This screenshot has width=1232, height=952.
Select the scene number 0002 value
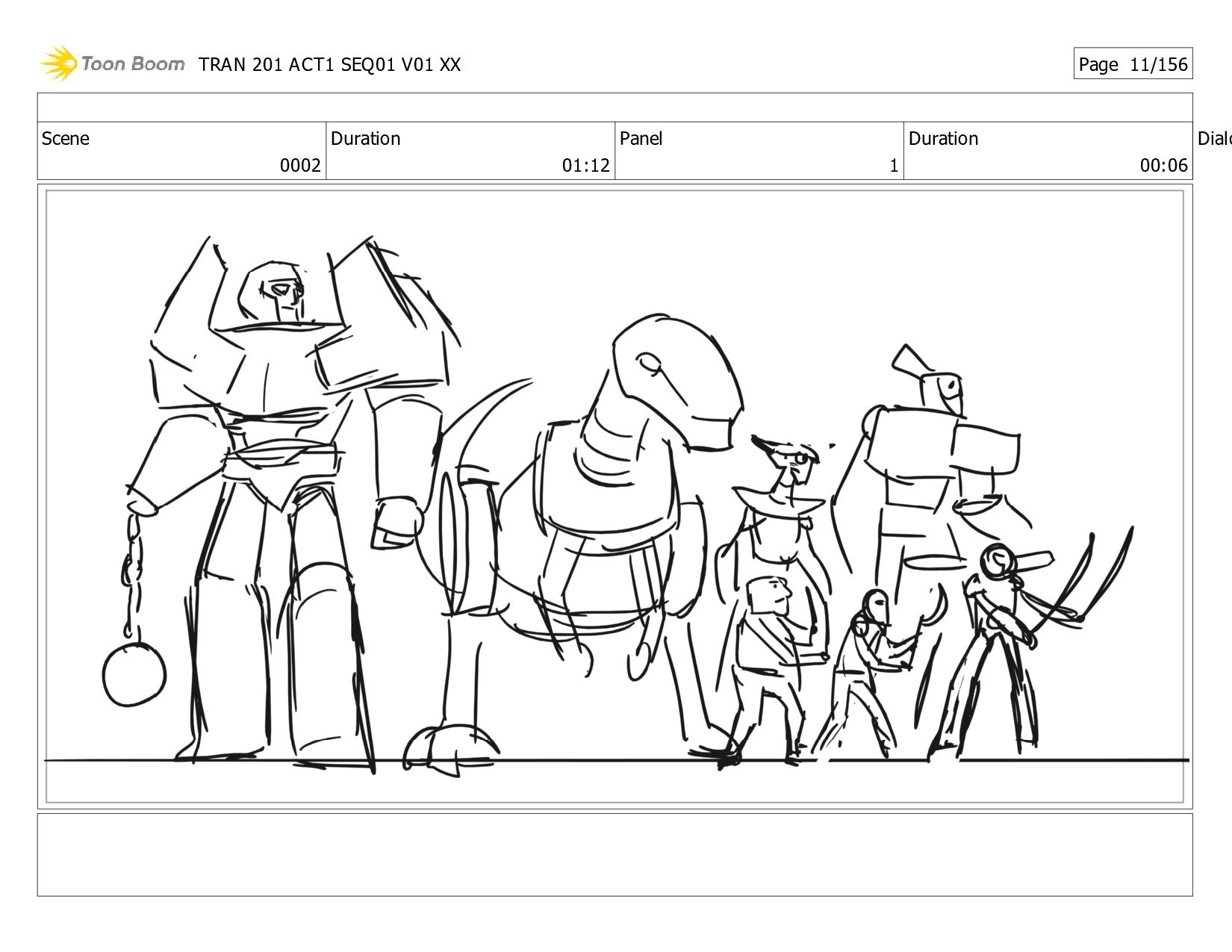point(300,166)
